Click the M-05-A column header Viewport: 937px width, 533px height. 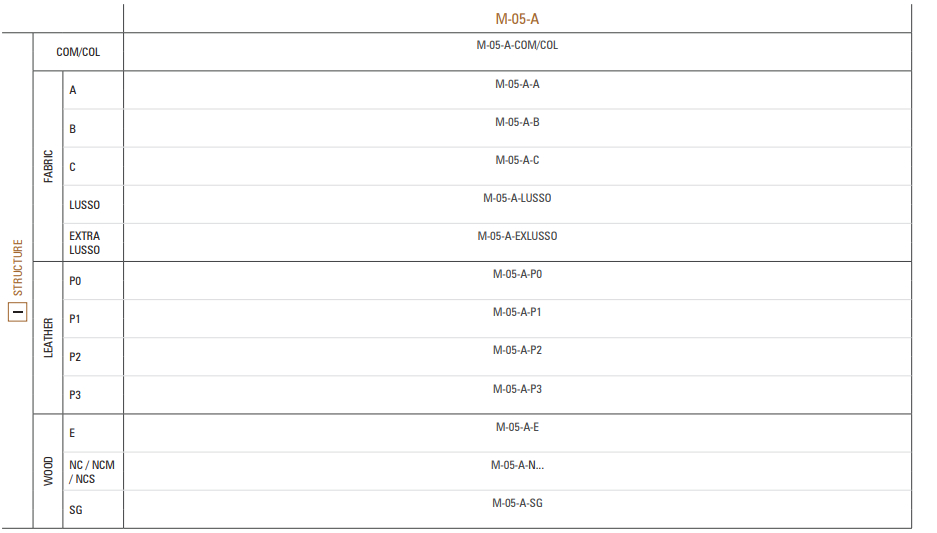(517, 19)
